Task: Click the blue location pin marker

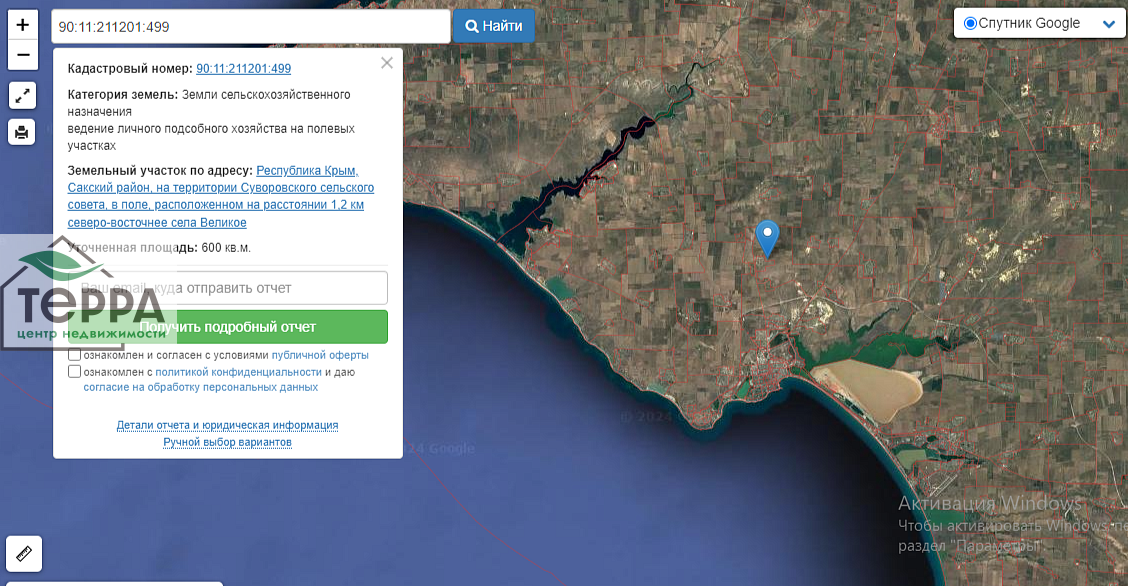Action: tap(767, 237)
